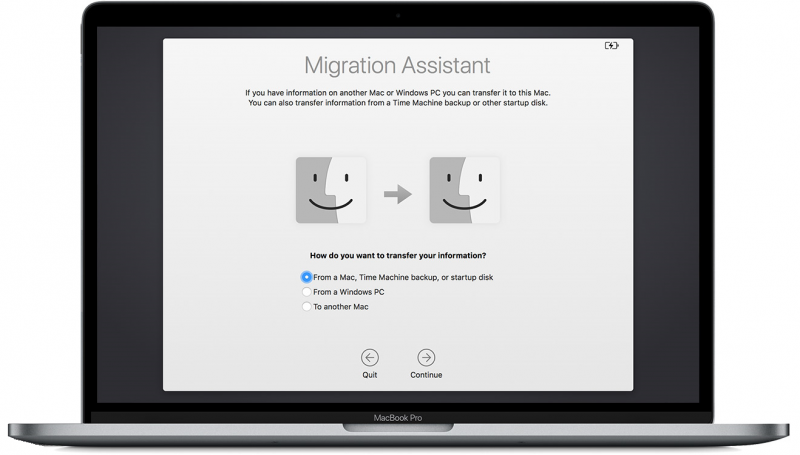This screenshot has width=800, height=455.
Task: Choose the 'From a Windows PC' radio button
Action: (x=306, y=292)
